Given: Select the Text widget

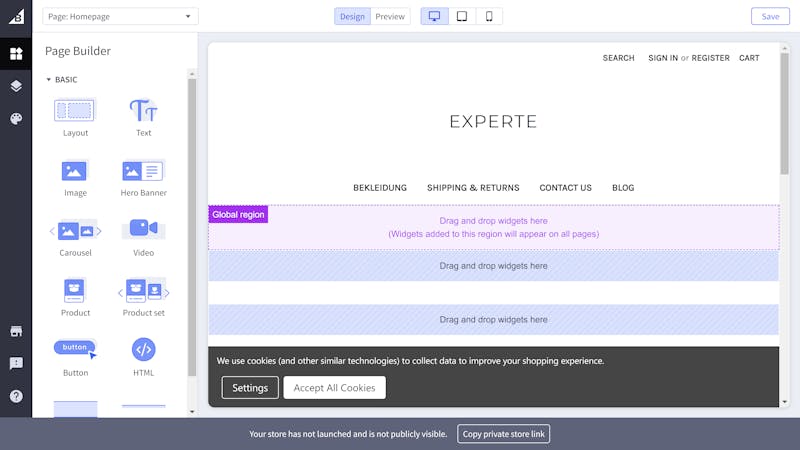Looking at the screenshot, I should 143,117.
